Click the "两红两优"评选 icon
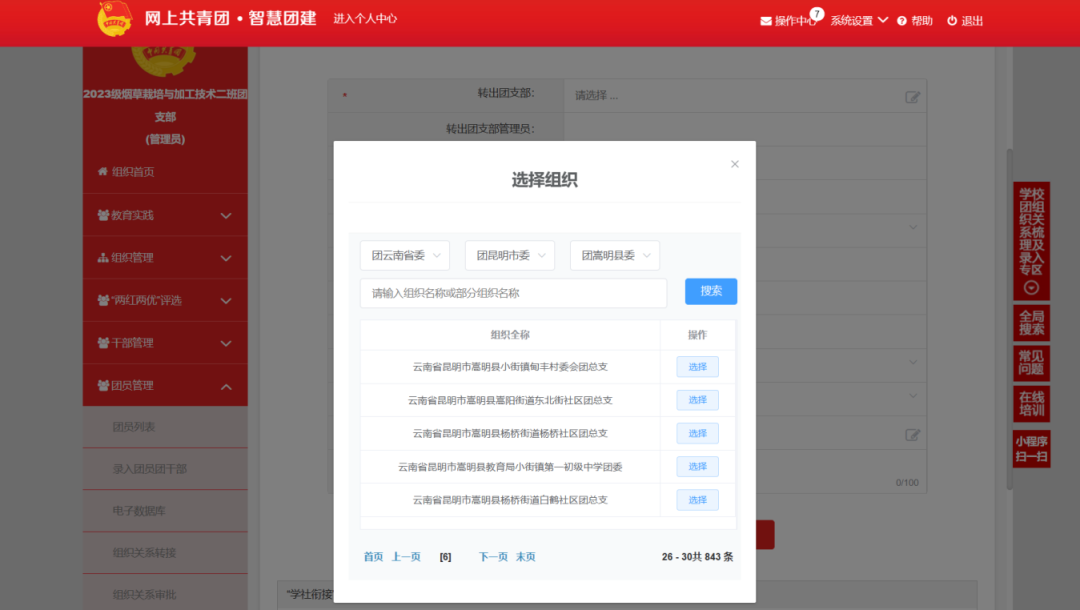 click(103, 300)
